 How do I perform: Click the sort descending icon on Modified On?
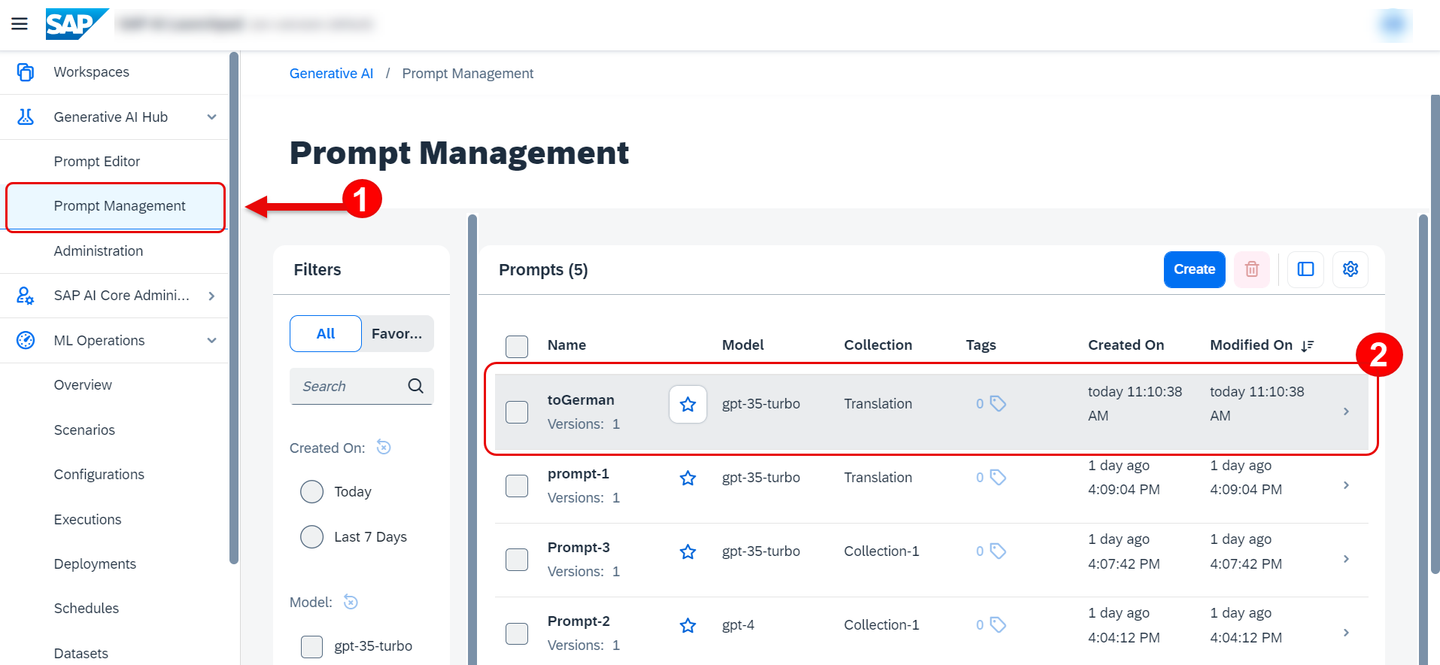pyautogui.click(x=1307, y=345)
